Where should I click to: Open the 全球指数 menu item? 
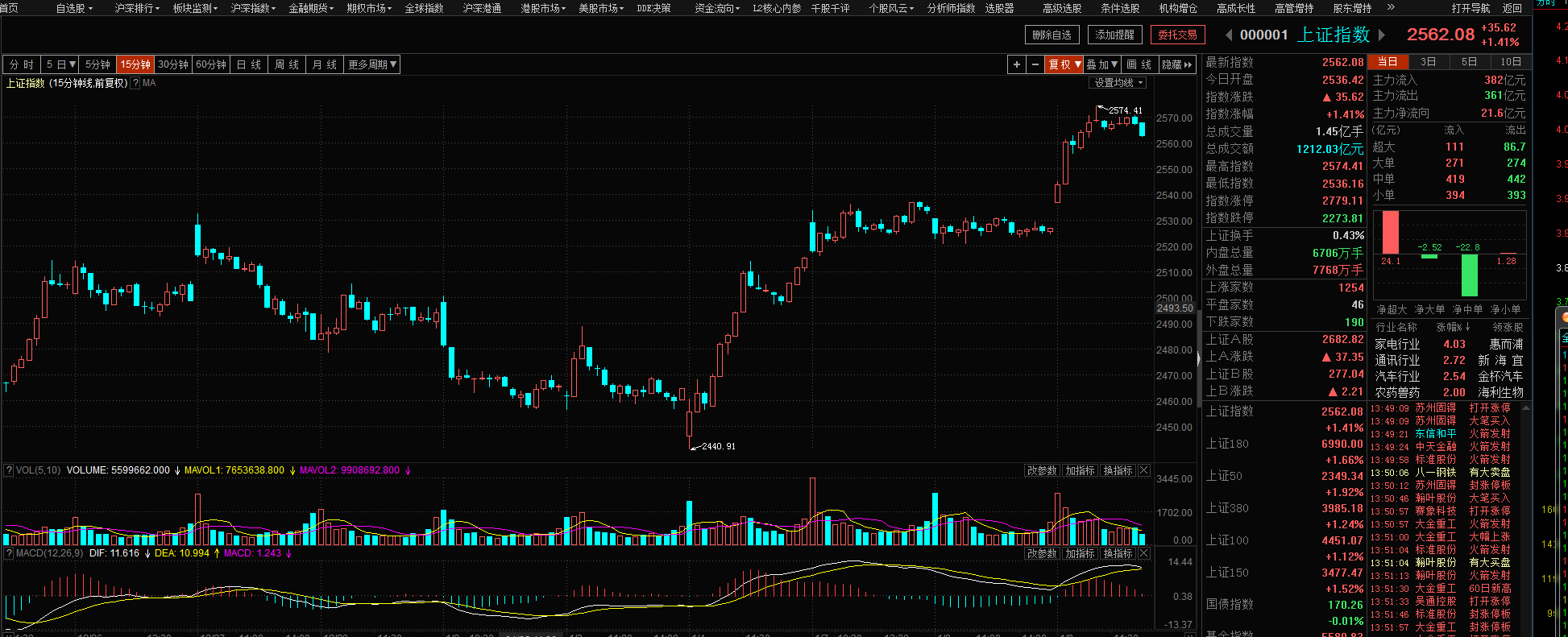(x=424, y=8)
